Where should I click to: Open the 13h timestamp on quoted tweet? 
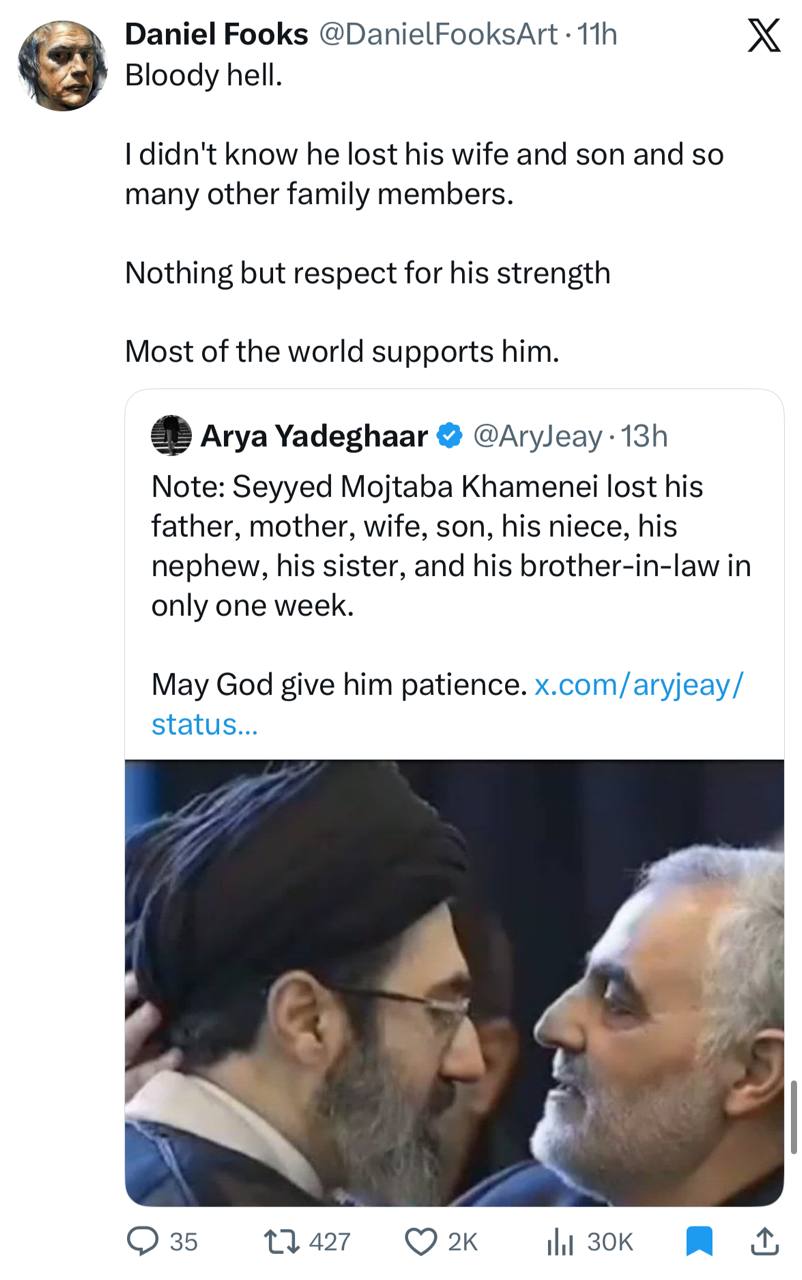tap(645, 436)
